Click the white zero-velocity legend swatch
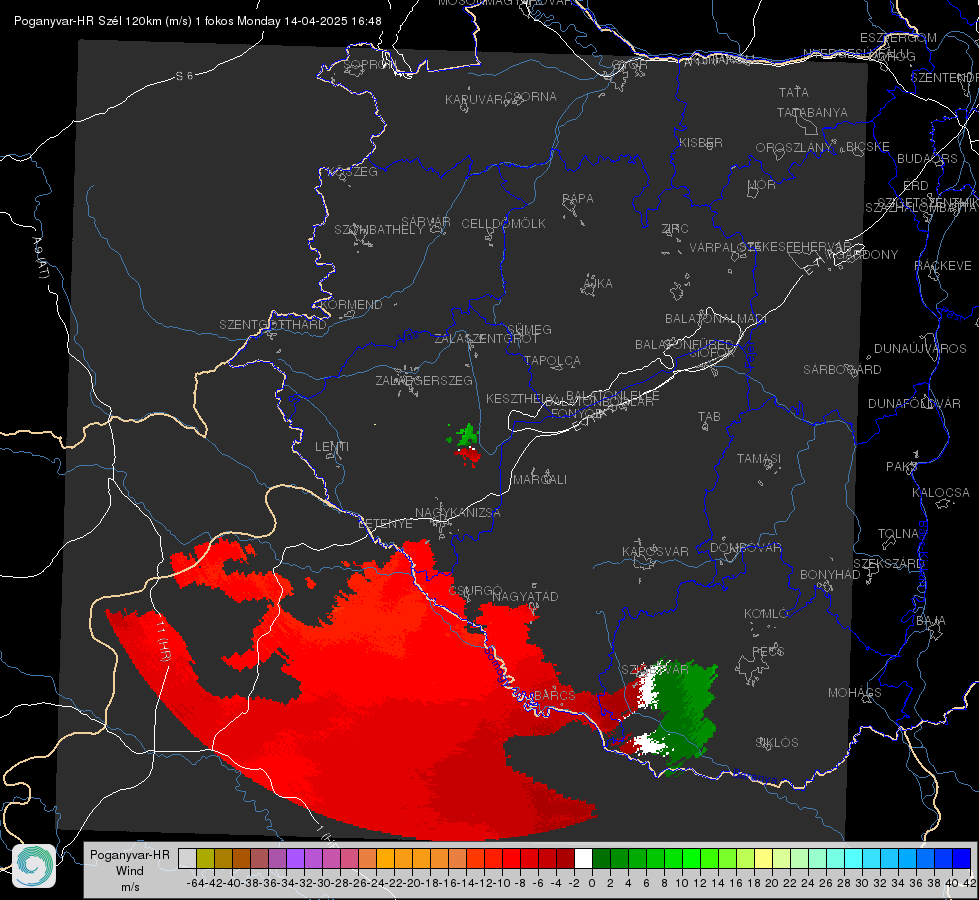This screenshot has width=979, height=900. [x=583, y=858]
